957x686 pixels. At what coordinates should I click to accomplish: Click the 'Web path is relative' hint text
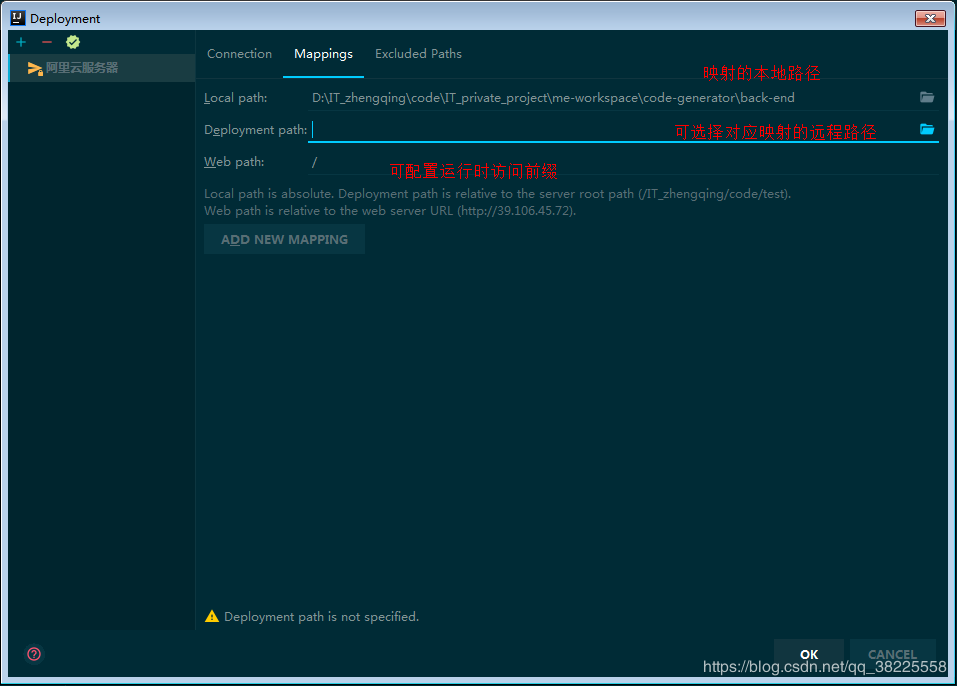pyautogui.click(x=390, y=211)
